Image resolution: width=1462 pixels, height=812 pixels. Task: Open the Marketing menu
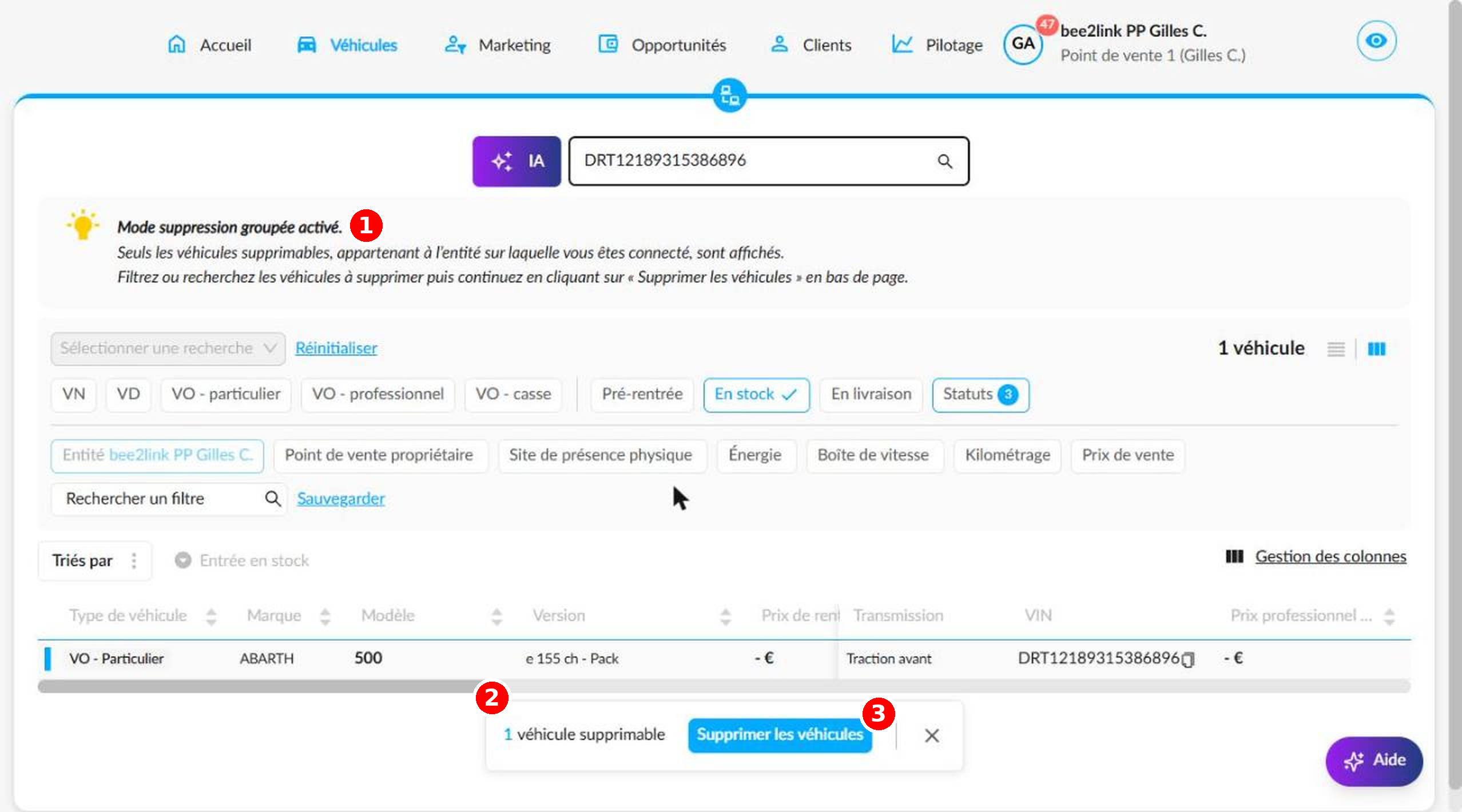[498, 45]
